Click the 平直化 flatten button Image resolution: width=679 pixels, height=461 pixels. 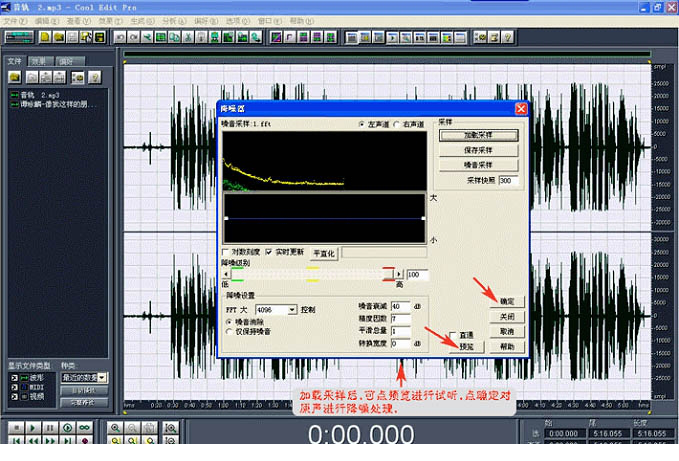point(324,254)
